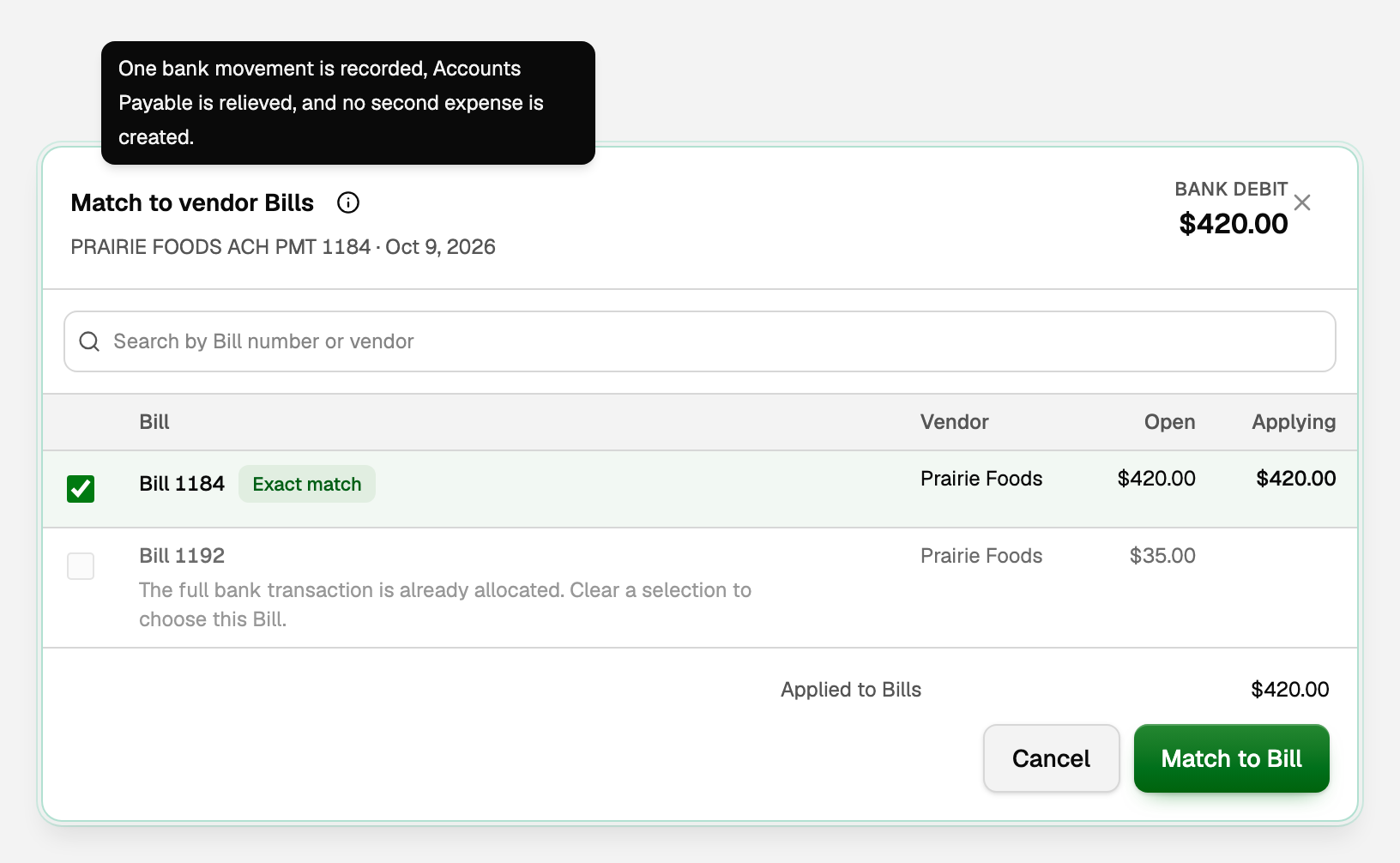Confirm with the Match to Bill button

pyautogui.click(x=1232, y=758)
